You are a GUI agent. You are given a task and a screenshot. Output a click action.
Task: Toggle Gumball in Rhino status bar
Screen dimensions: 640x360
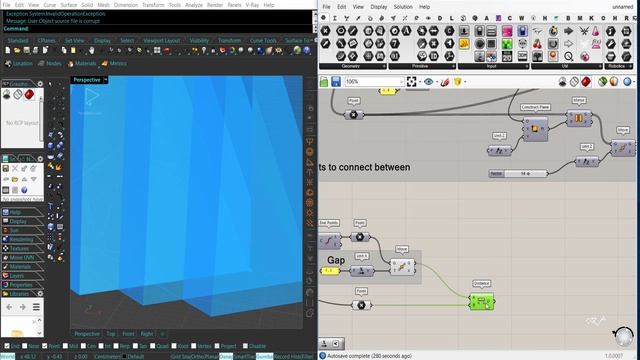(x=264, y=356)
